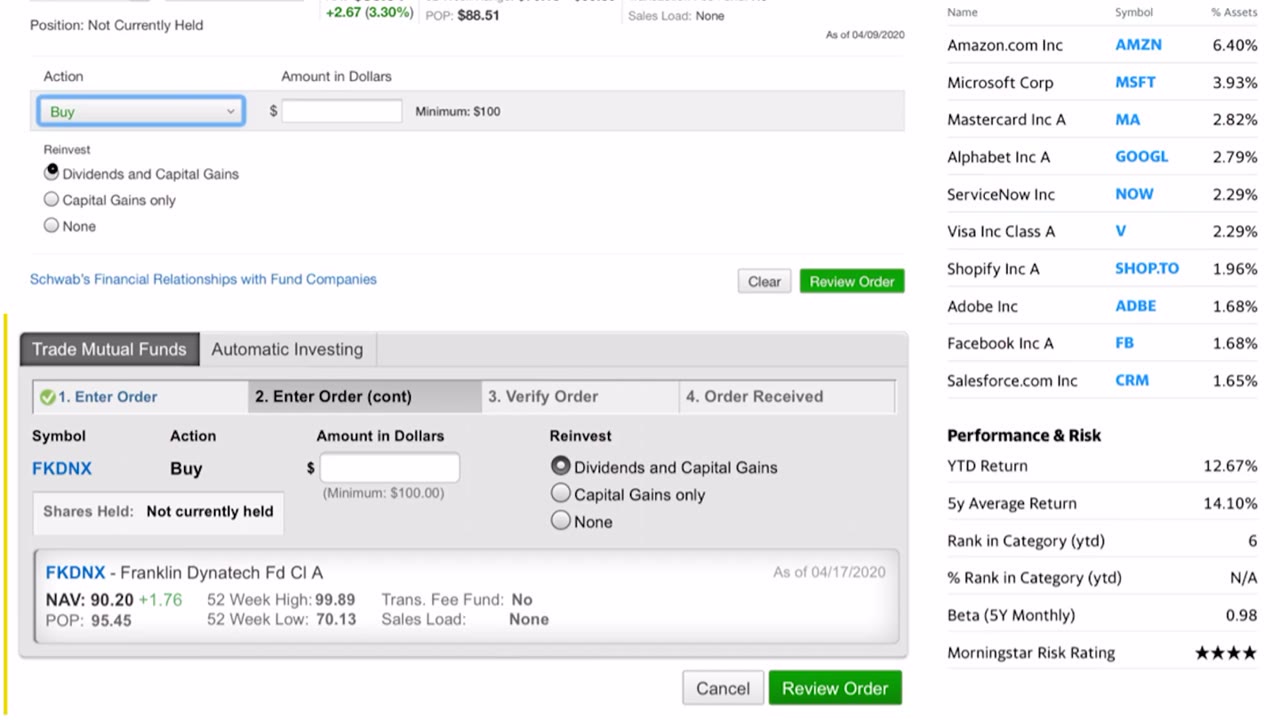Click the Cancel button
This screenshot has height=720, width=1280.
point(723,688)
